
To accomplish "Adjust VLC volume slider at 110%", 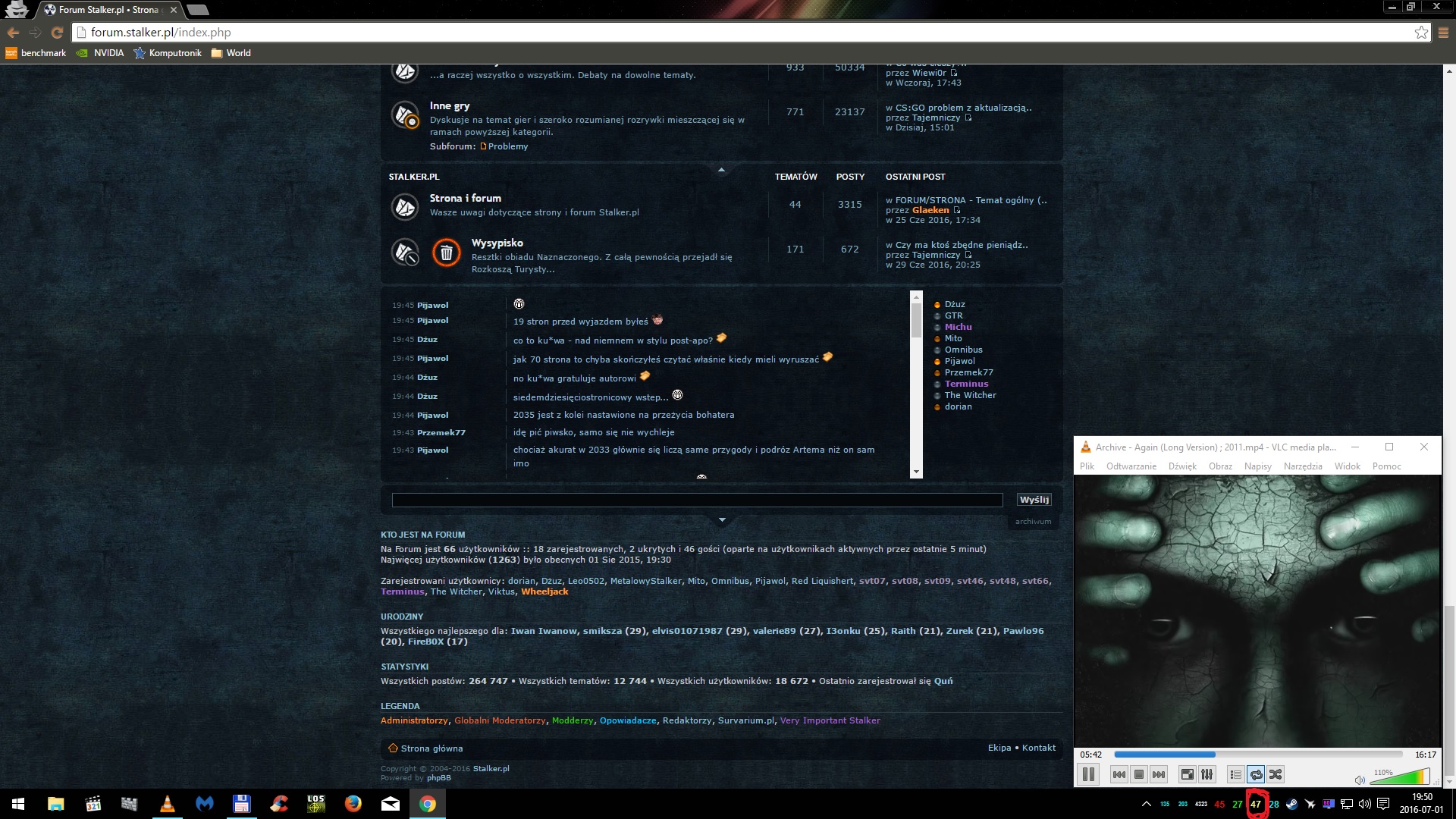I will click(x=1400, y=776).
